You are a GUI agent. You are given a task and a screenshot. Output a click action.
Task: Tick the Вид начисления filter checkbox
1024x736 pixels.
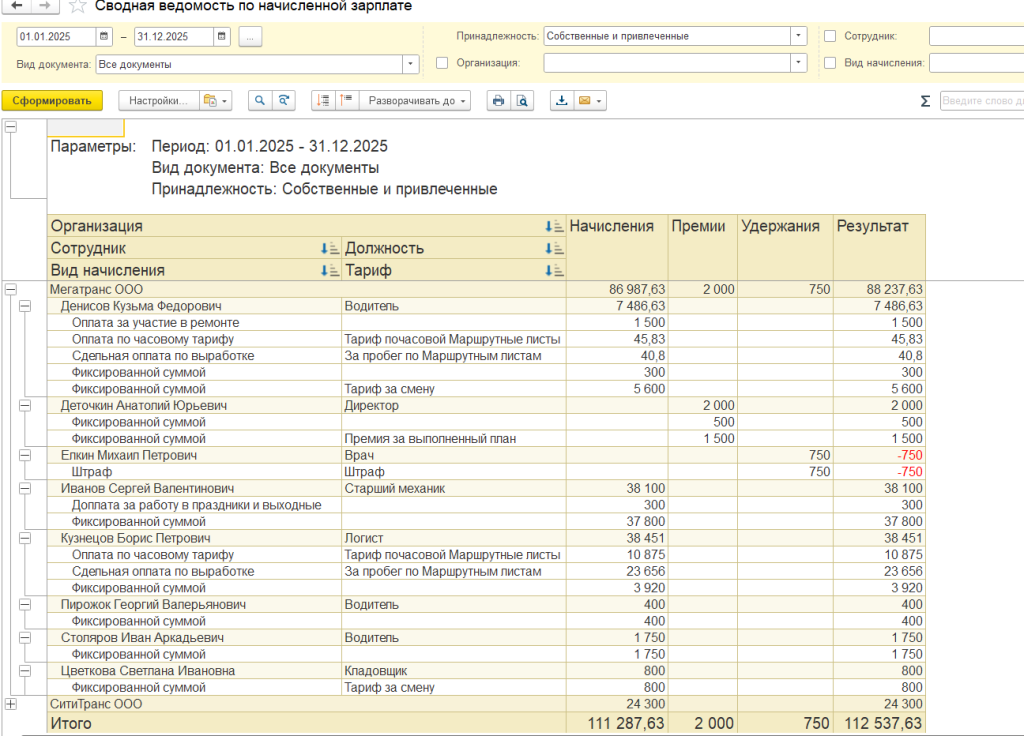coord(830,63)
